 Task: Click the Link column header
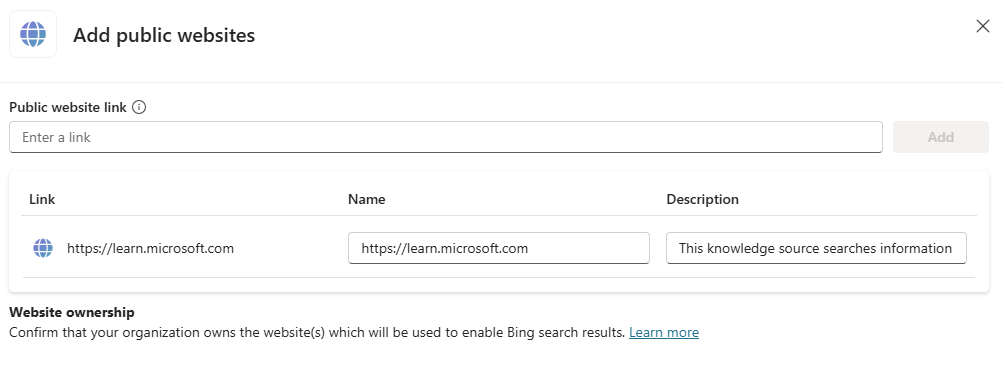[x=42, y=199]
